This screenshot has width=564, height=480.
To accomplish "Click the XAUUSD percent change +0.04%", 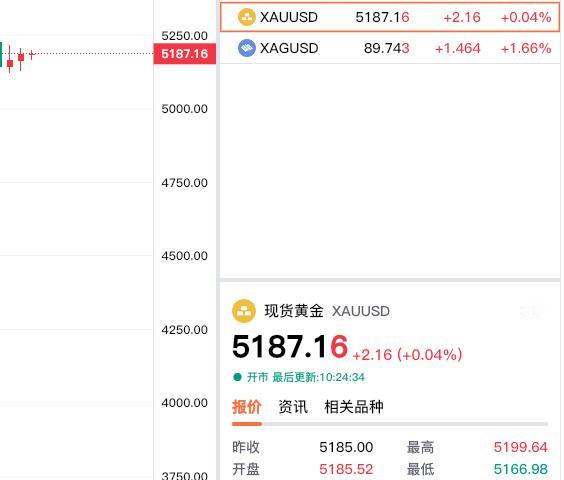I will click(526, 17).
